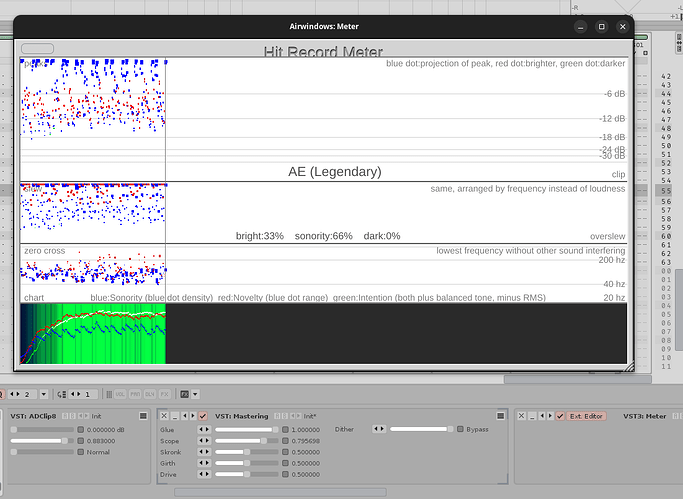Click the Drive parameter arrow stepper
The height and width of the screenshot is (499, 683).
[204, 474]
